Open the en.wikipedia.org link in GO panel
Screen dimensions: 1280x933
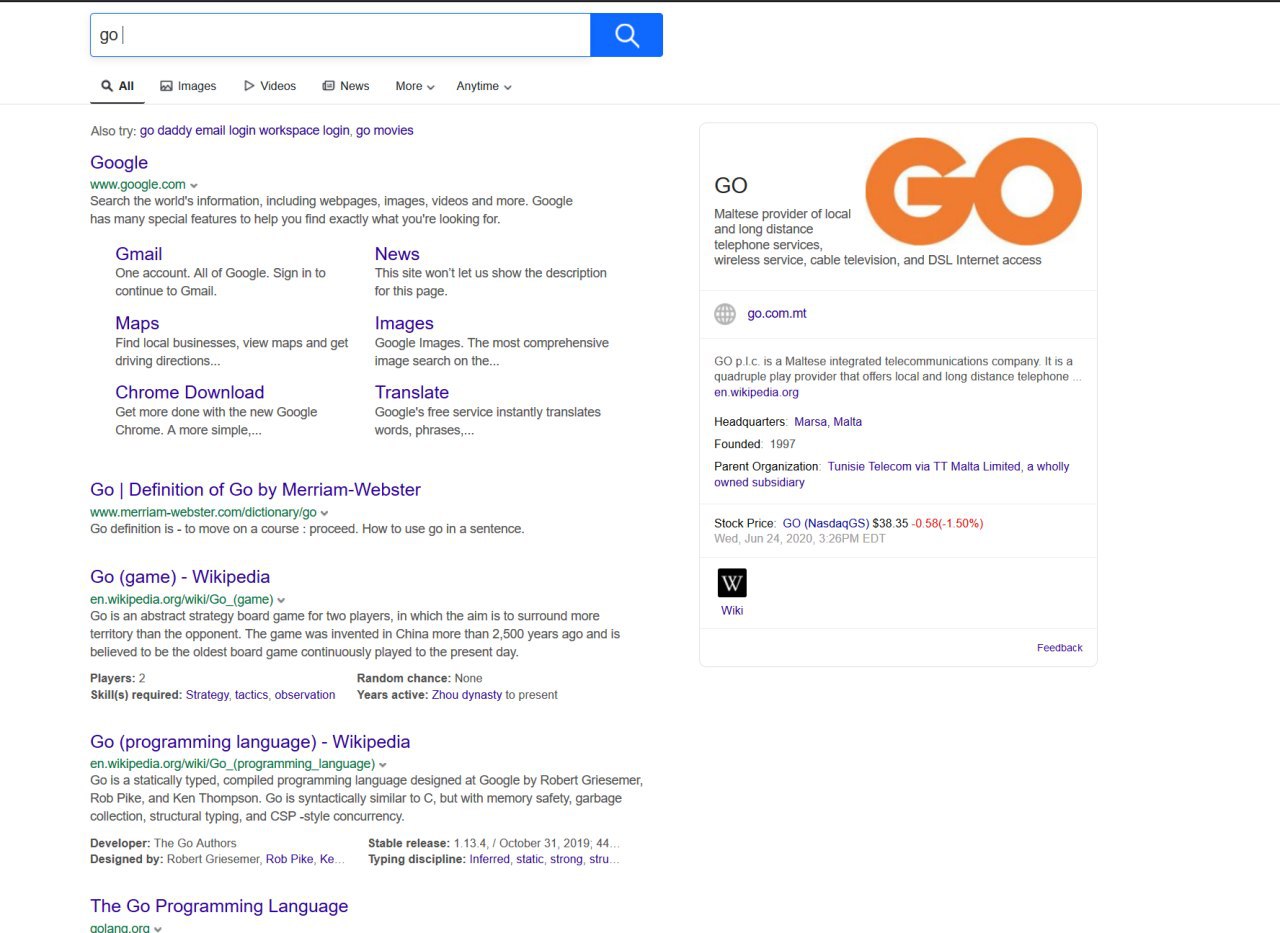[x=756, y=393]
